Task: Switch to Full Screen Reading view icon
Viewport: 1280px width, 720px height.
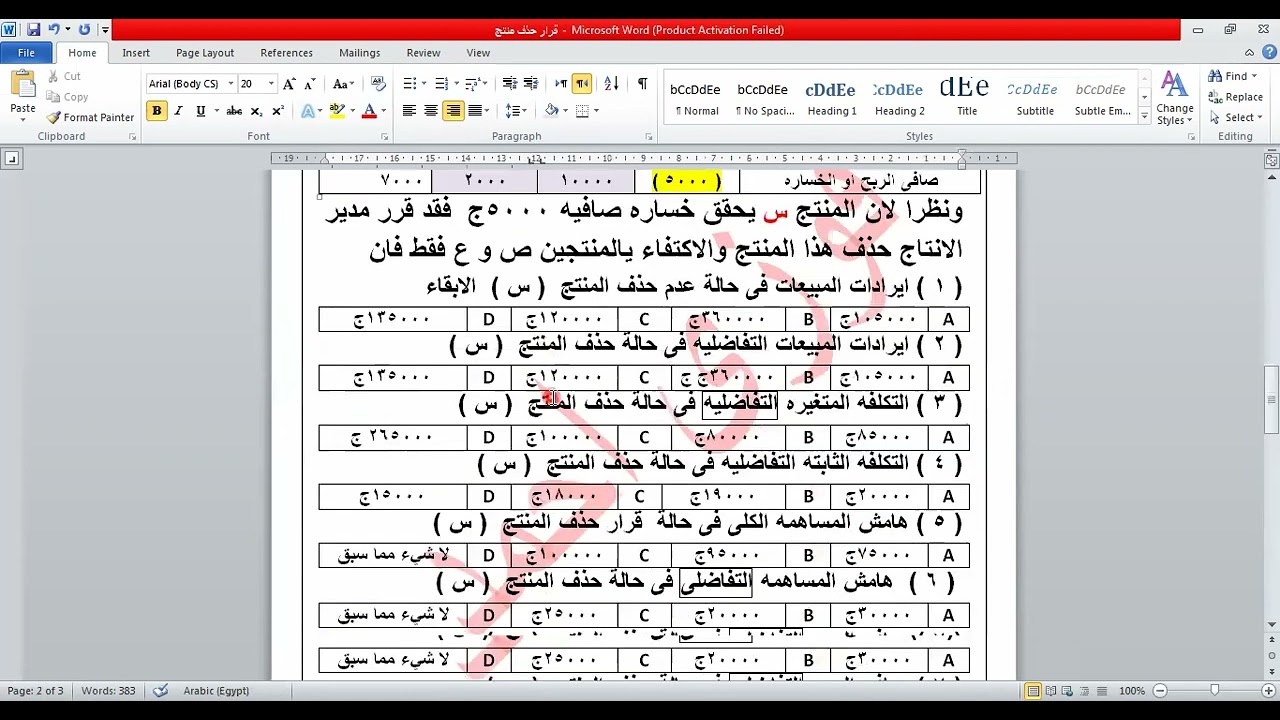Action: click(1053, 691)
